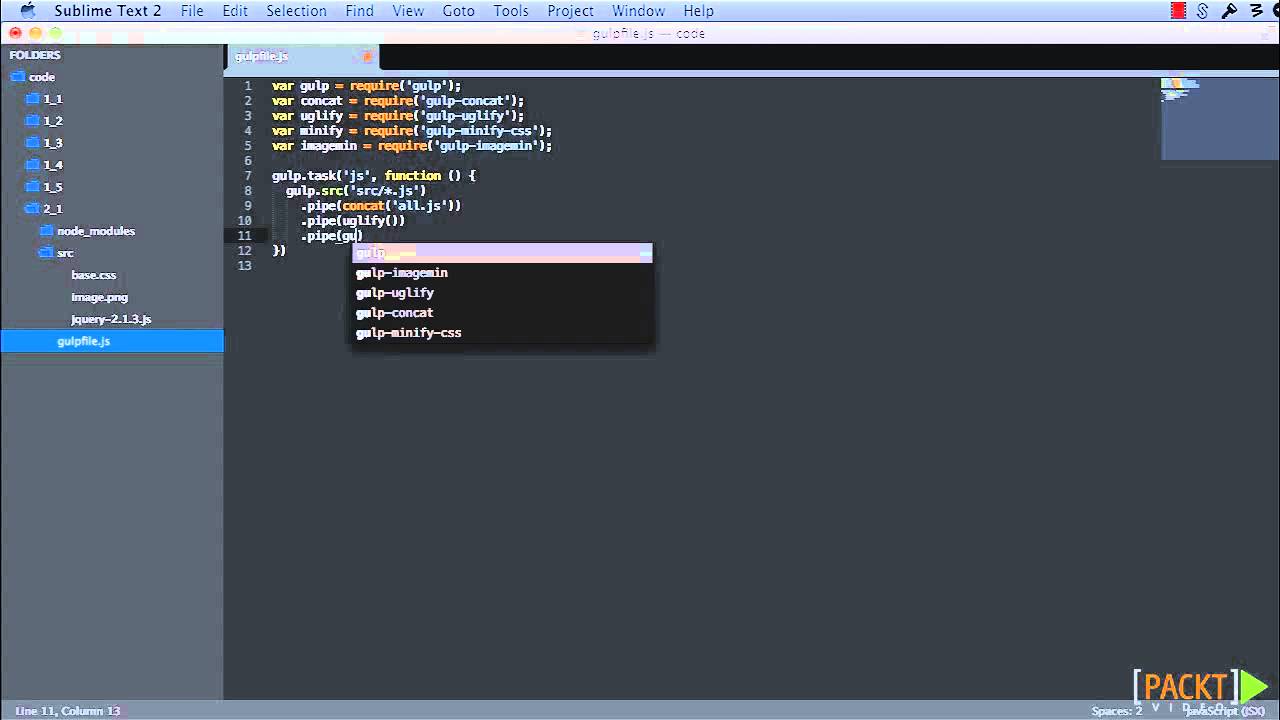Expand the 1_4 folder
This screenshot has height=720, width=1280.
[x=32, y=165]
